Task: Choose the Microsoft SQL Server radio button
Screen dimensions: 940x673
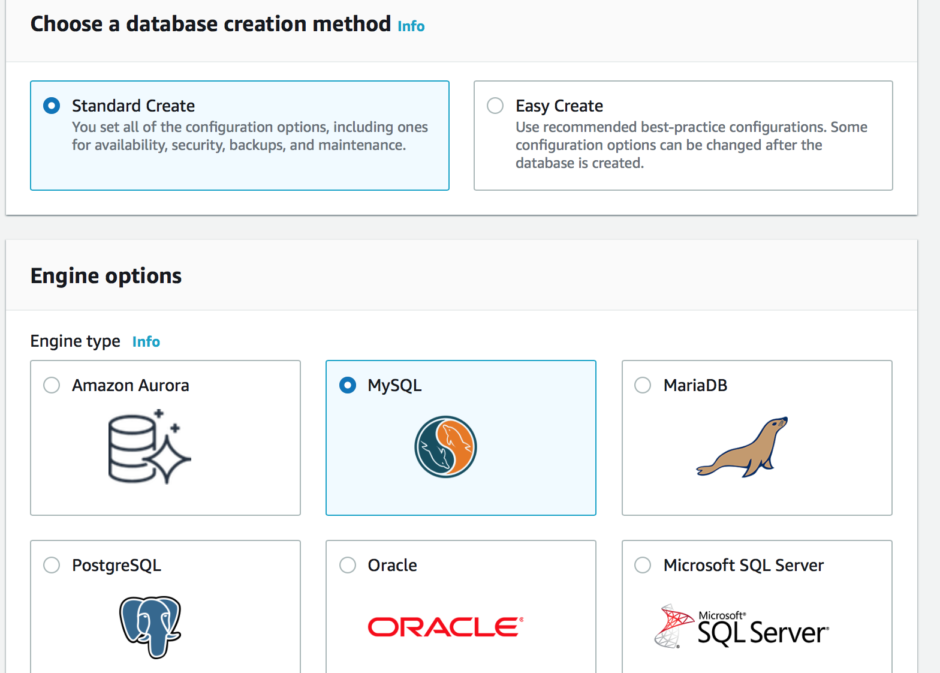Action: [643, 565]
